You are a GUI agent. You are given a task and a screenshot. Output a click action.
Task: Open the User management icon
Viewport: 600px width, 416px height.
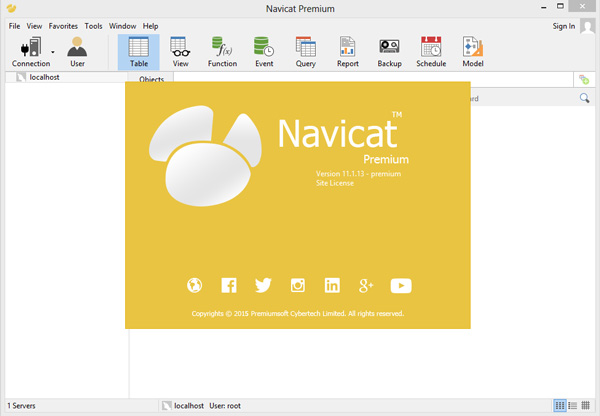pos(77,52)
